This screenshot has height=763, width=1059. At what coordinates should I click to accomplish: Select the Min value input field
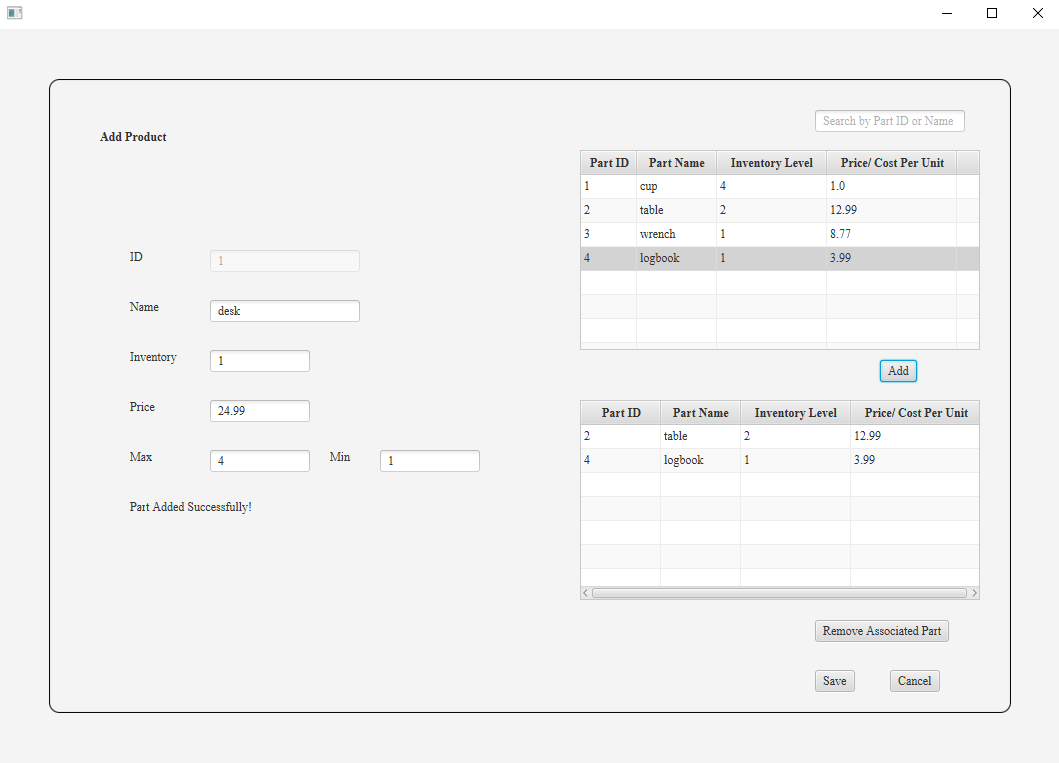point(429,461)
